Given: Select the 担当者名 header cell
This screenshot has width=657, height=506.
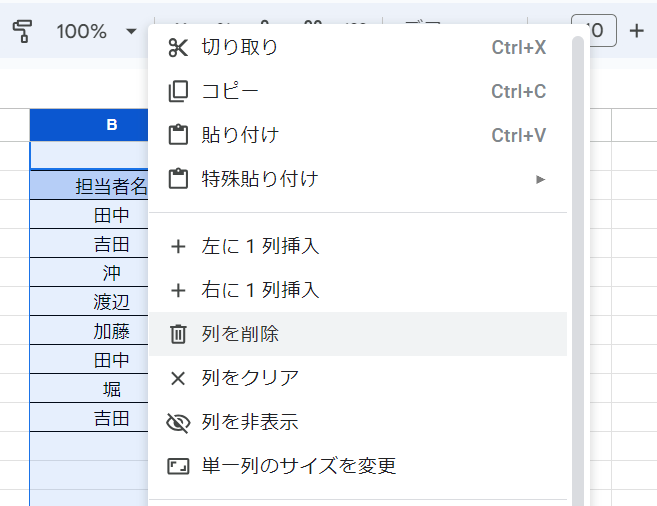Looking at the screenshot, I should click(89, 186).
